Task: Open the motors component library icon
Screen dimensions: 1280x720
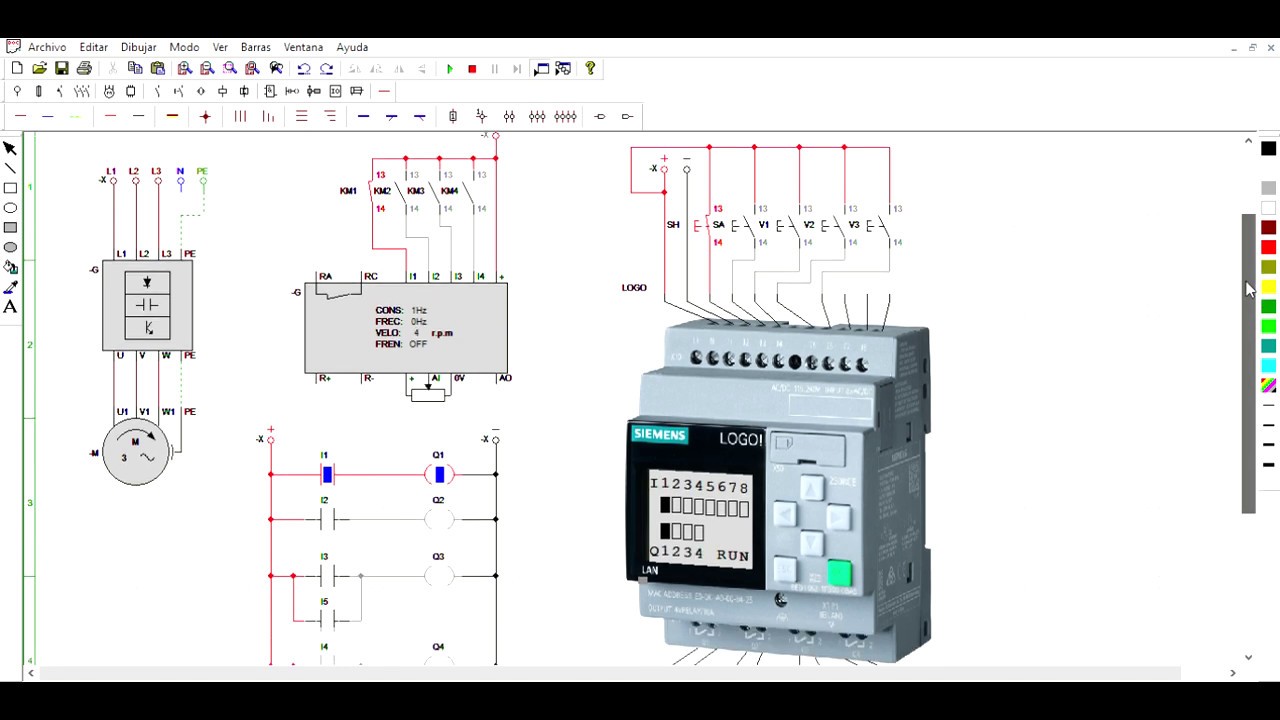Action: [109, 91]
